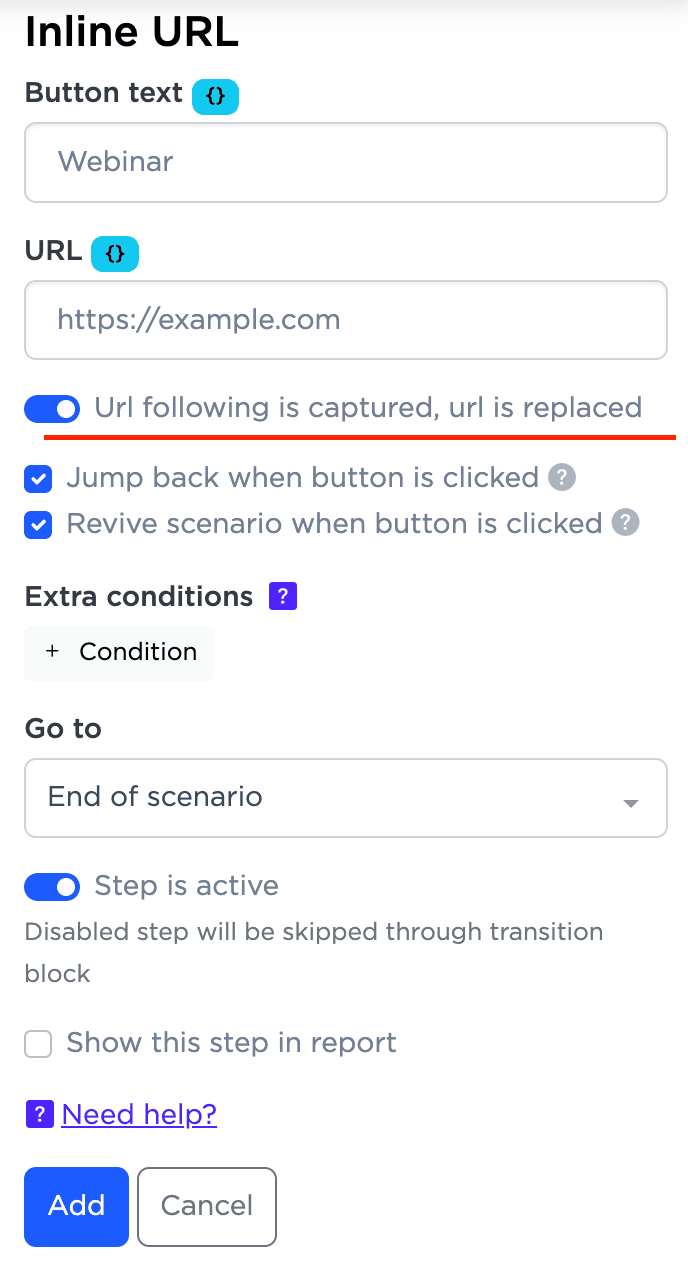Image resolution: width=688 pixels, height=1278 pixels.
Task: Open the Go to dropdown
Action: click(345, 798)
